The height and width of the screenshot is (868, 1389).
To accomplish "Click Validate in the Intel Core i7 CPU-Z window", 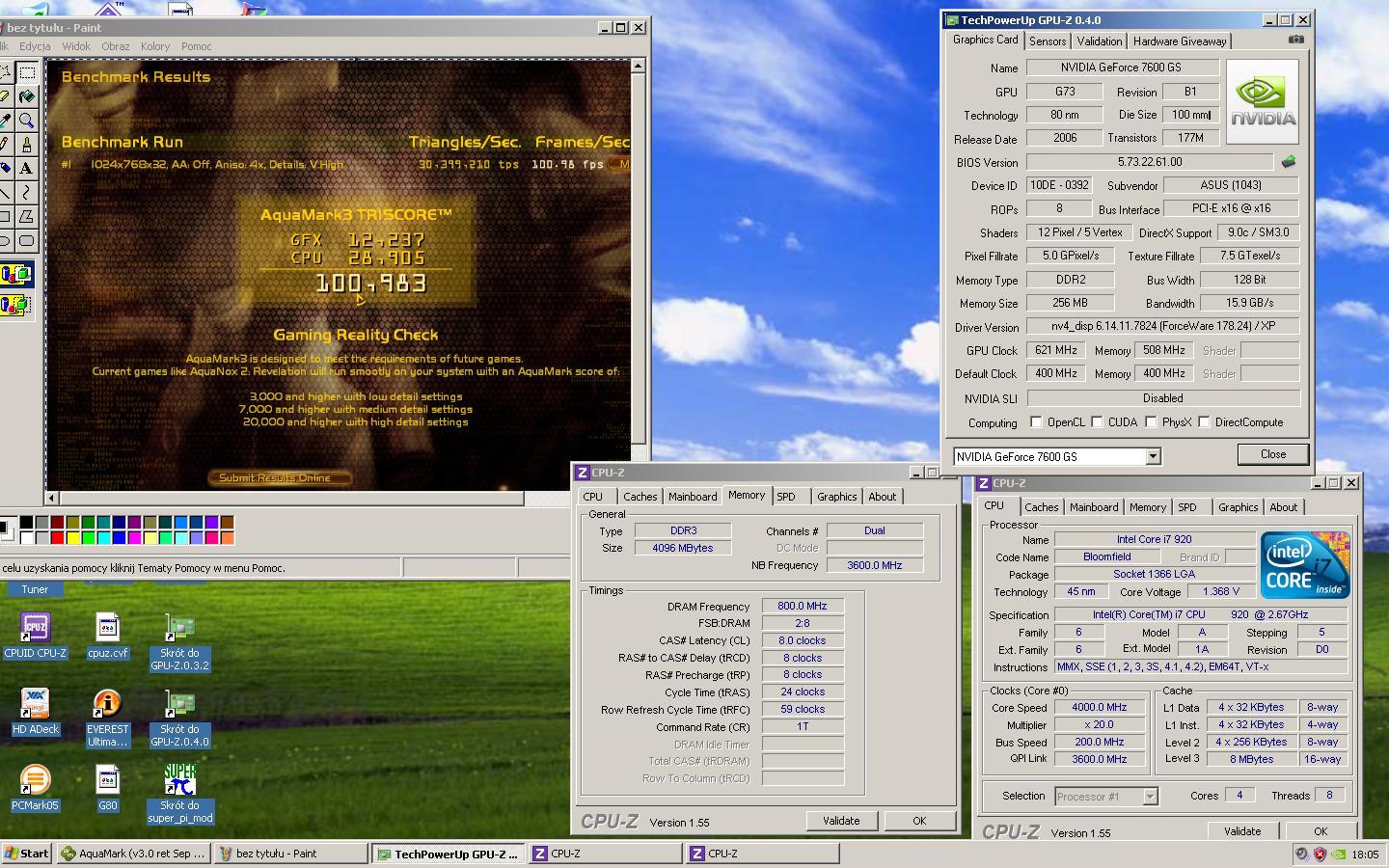I will point(1242,830).
